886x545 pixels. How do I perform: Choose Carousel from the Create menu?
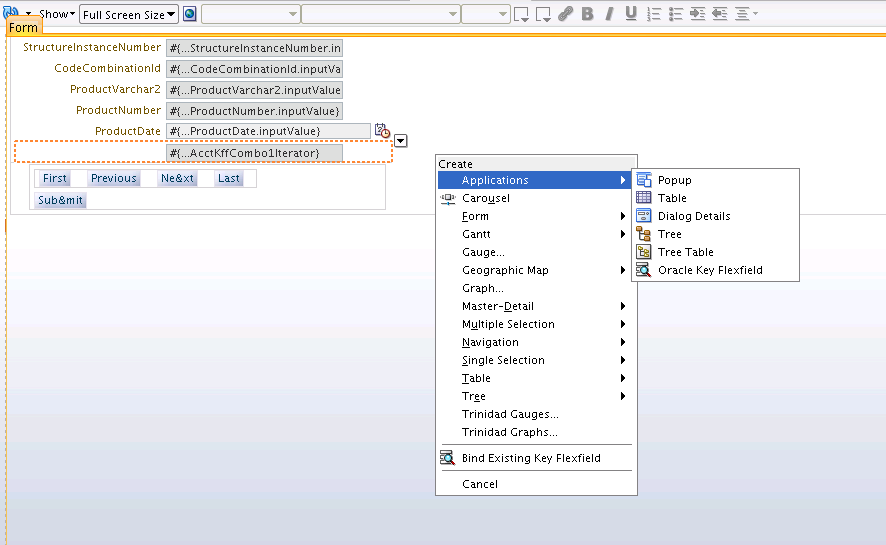[534, 198]
